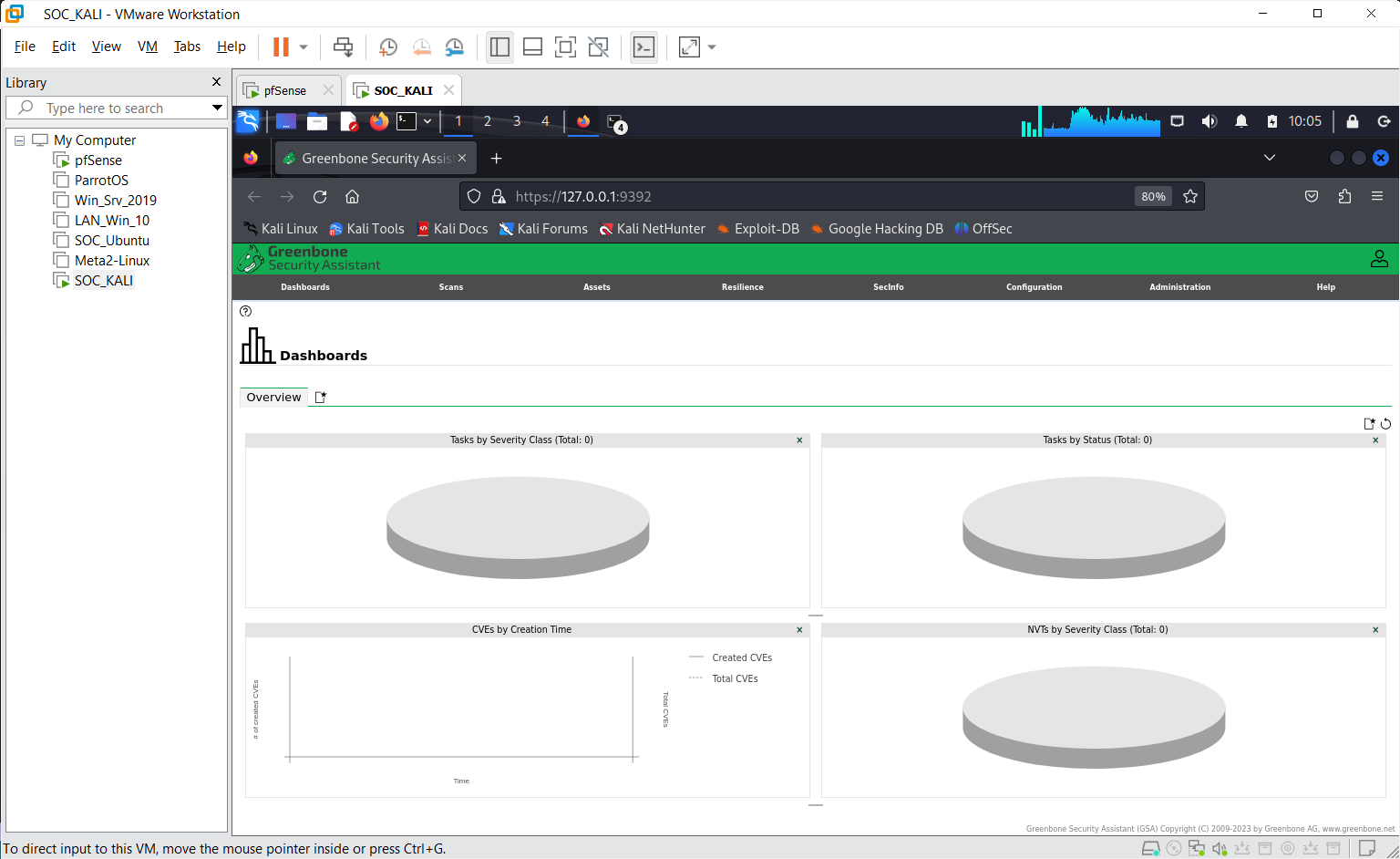Click the Kali log out icon
1400x859 pixels.
tap(1384, 121)
